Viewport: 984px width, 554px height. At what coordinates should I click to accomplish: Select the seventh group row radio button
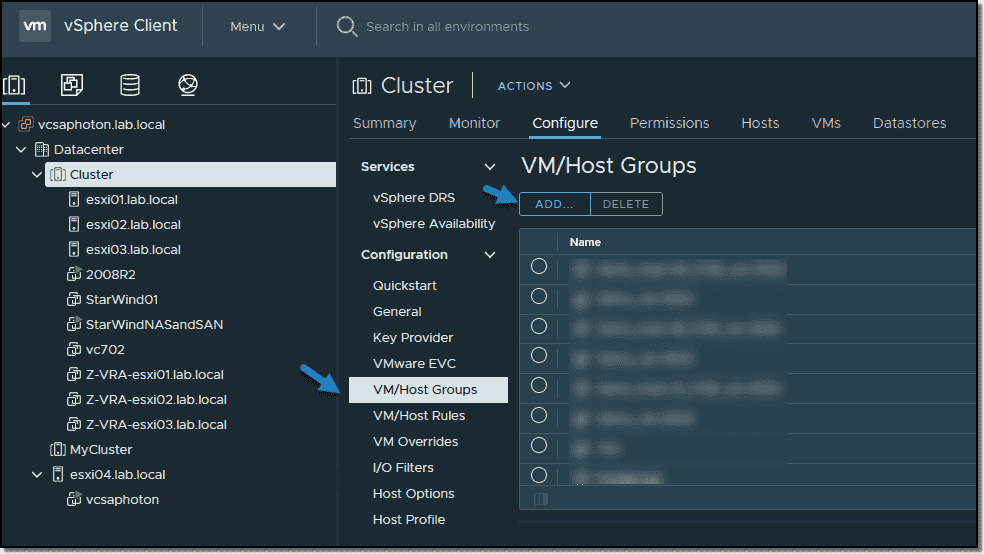pos(539,445)
